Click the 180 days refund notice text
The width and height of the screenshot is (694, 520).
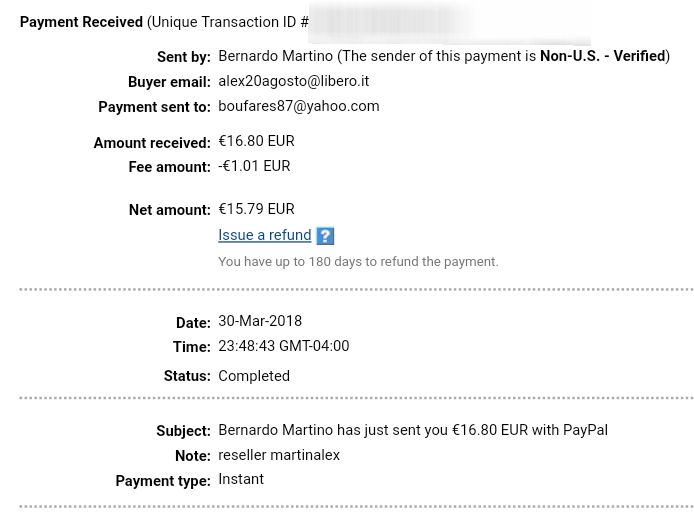[x=358, y=262]
